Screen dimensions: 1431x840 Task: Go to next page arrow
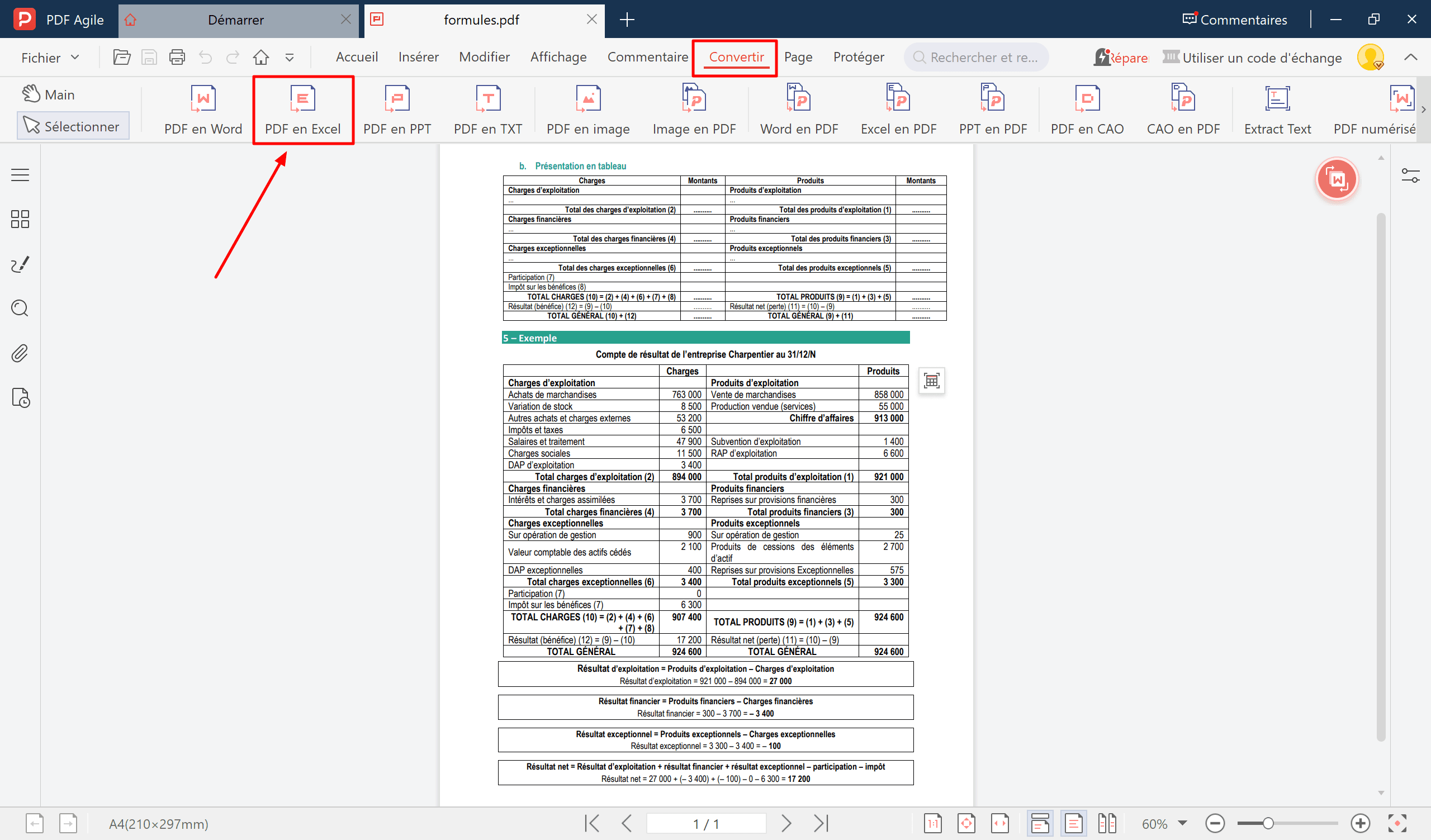point(786,823)
